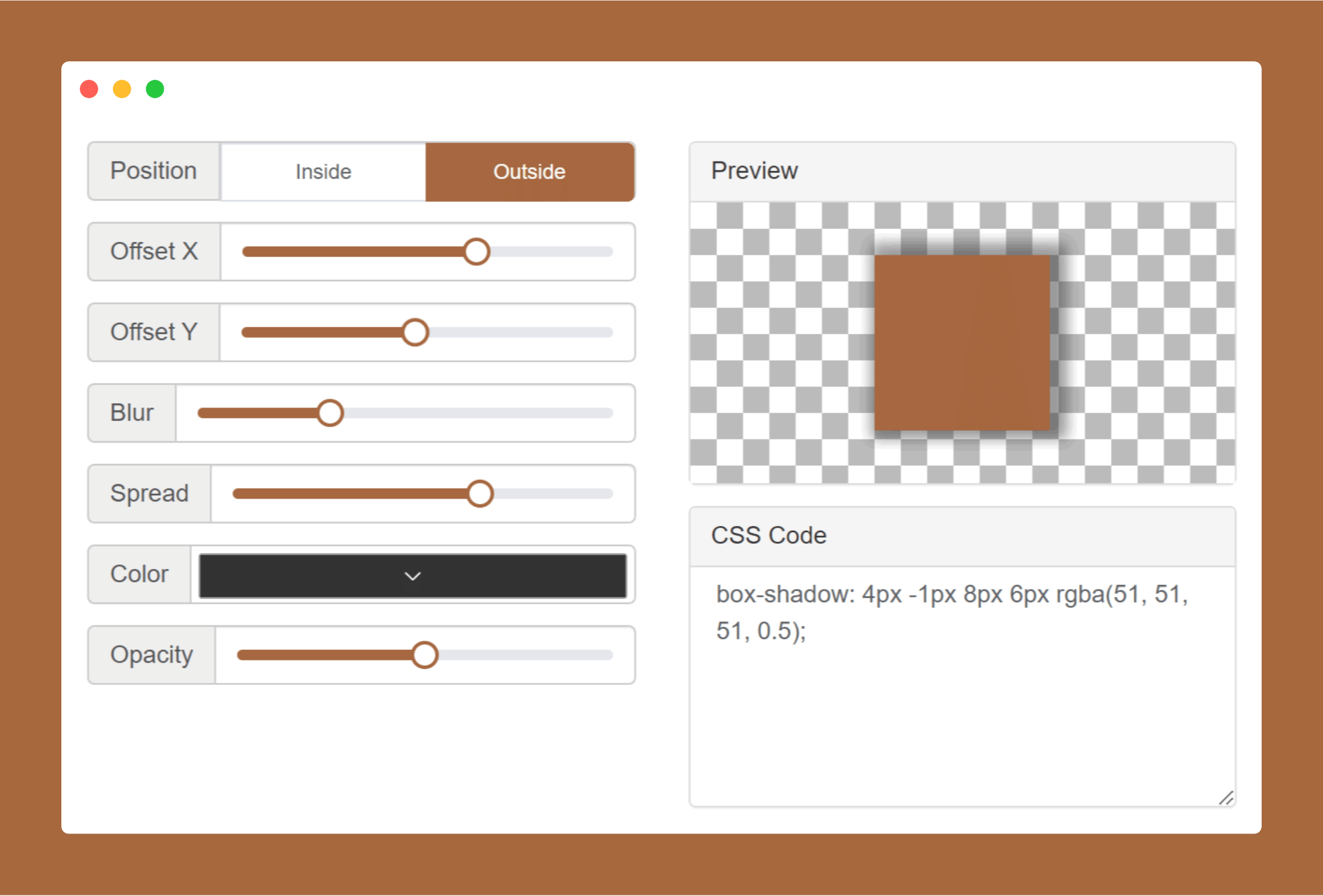Click the Blur slider handle
Screen dimensions: 1323x896
[x=330, y=413]
